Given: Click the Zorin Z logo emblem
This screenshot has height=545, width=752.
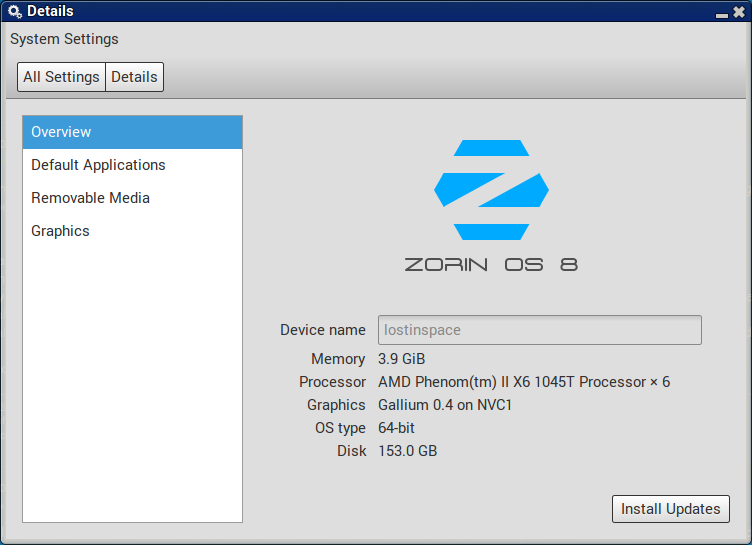Looking at the screenshot, I should click(x=491, y=190).
